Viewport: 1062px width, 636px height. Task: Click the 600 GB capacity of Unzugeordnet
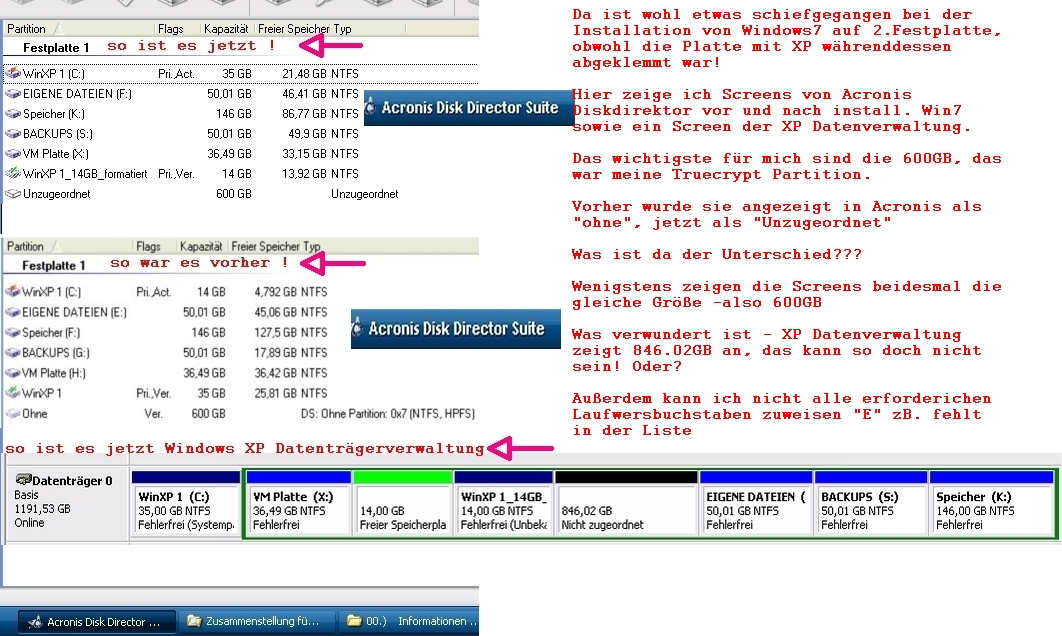(234, 194)
